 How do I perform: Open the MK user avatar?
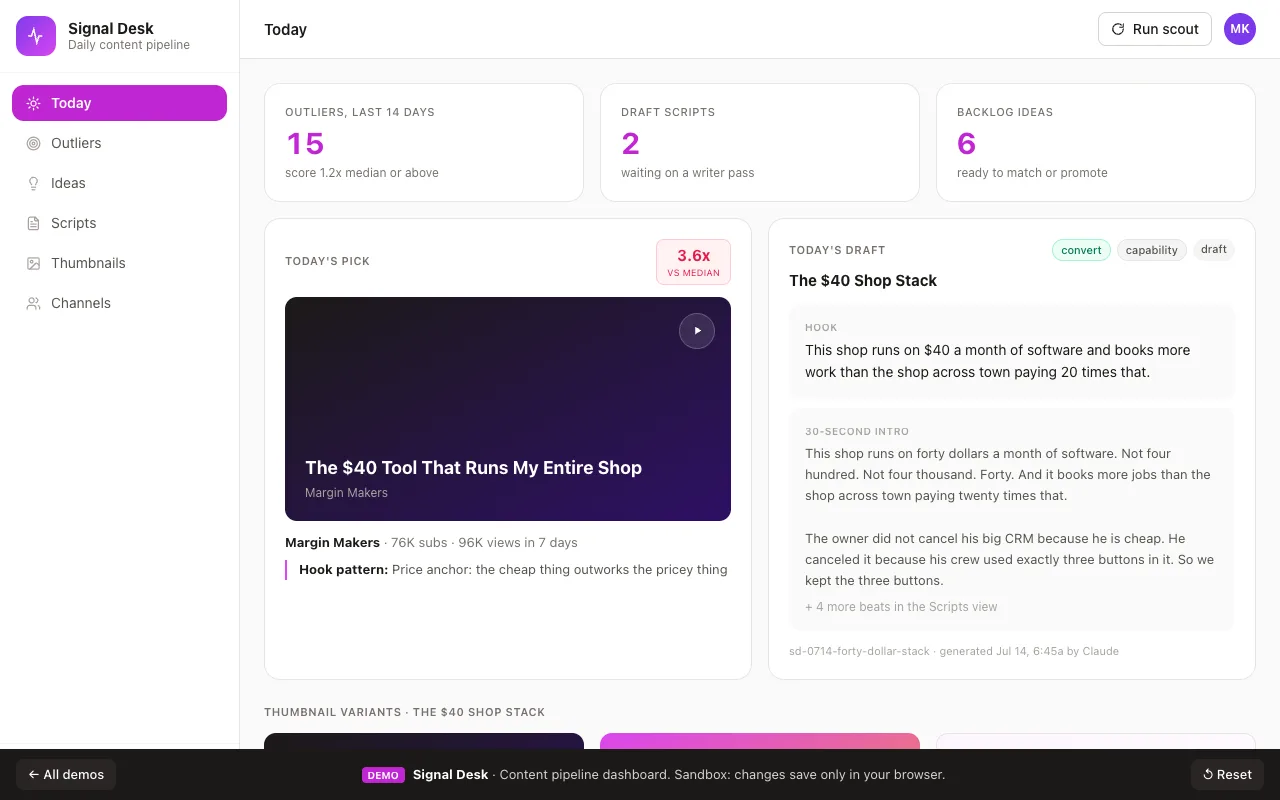pos(1240,29)
